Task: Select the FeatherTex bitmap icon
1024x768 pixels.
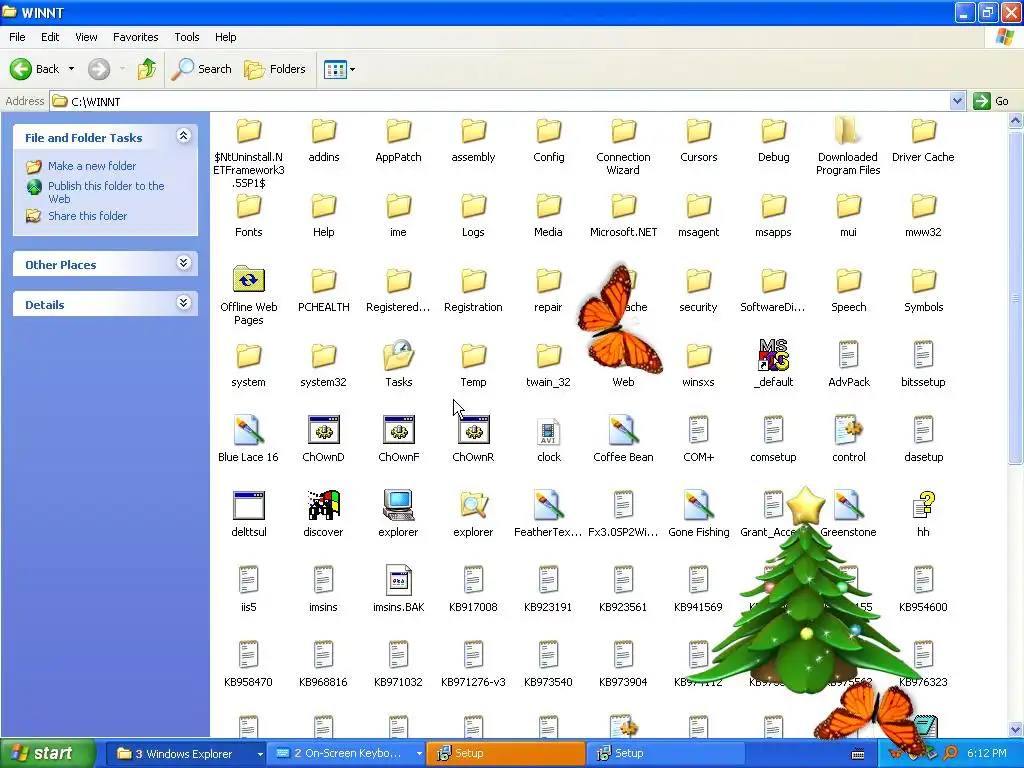Action: (x=549, y=506)
